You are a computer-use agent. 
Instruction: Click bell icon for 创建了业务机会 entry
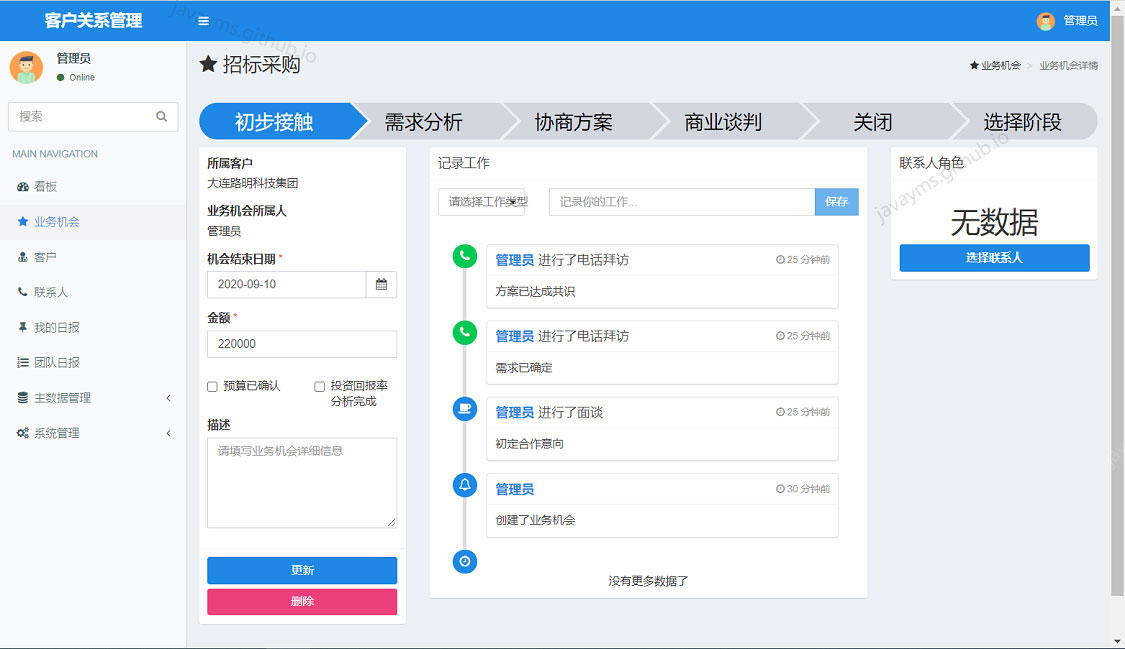[x=465, y=485]
